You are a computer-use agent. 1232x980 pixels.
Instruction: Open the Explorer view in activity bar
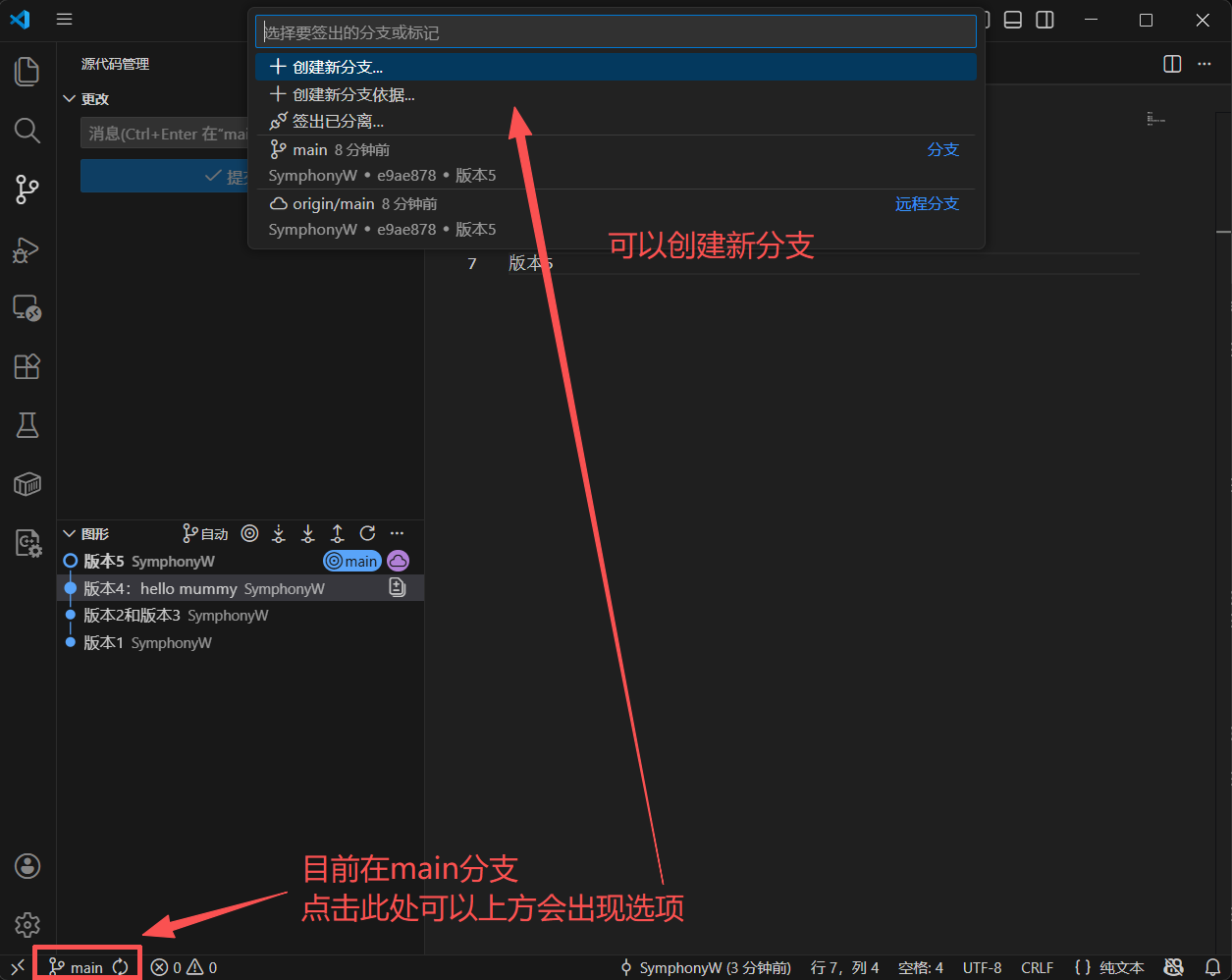click(x=27, y=71)
